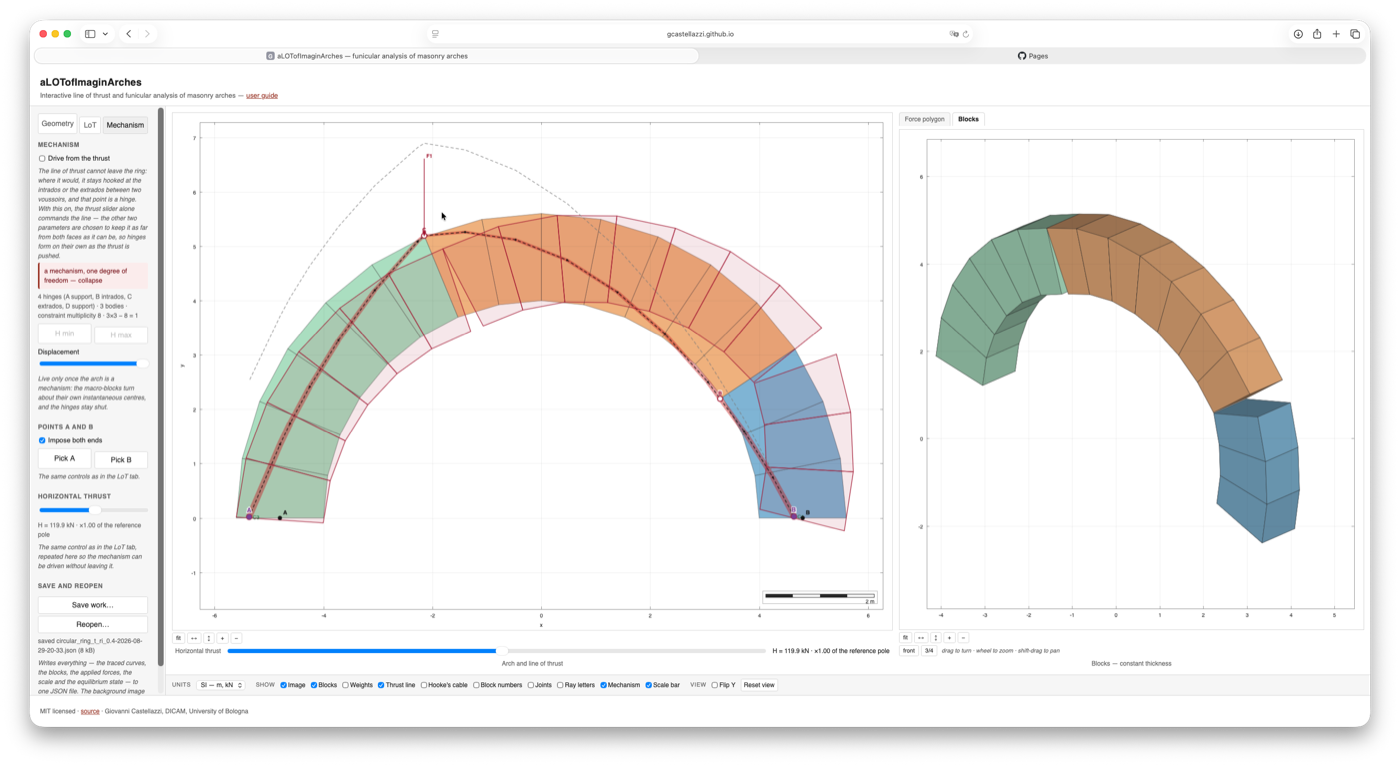Zoom in the Blocks 3D view
This screenshot has width=1400, height=766.
click(x=949, y=638)
